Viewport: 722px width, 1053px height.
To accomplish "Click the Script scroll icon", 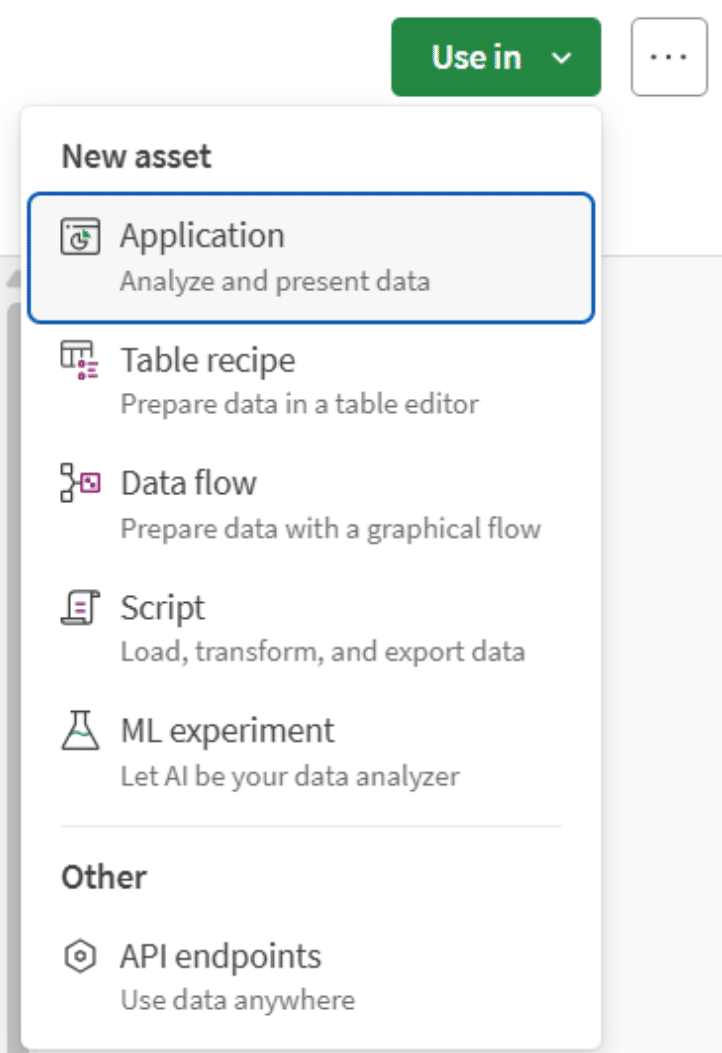I will tap(80, 608).
